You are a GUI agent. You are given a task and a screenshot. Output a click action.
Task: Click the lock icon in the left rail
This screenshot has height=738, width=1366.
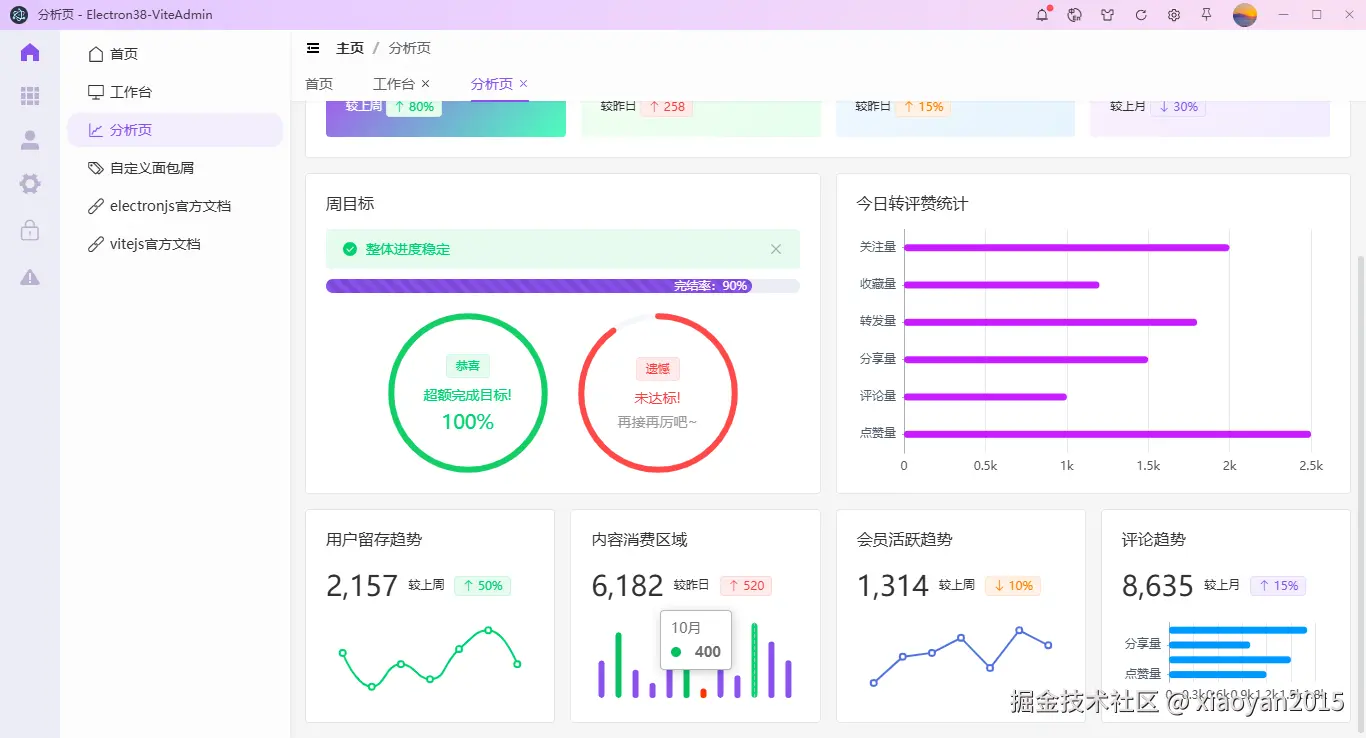click(x=29, y=230)
